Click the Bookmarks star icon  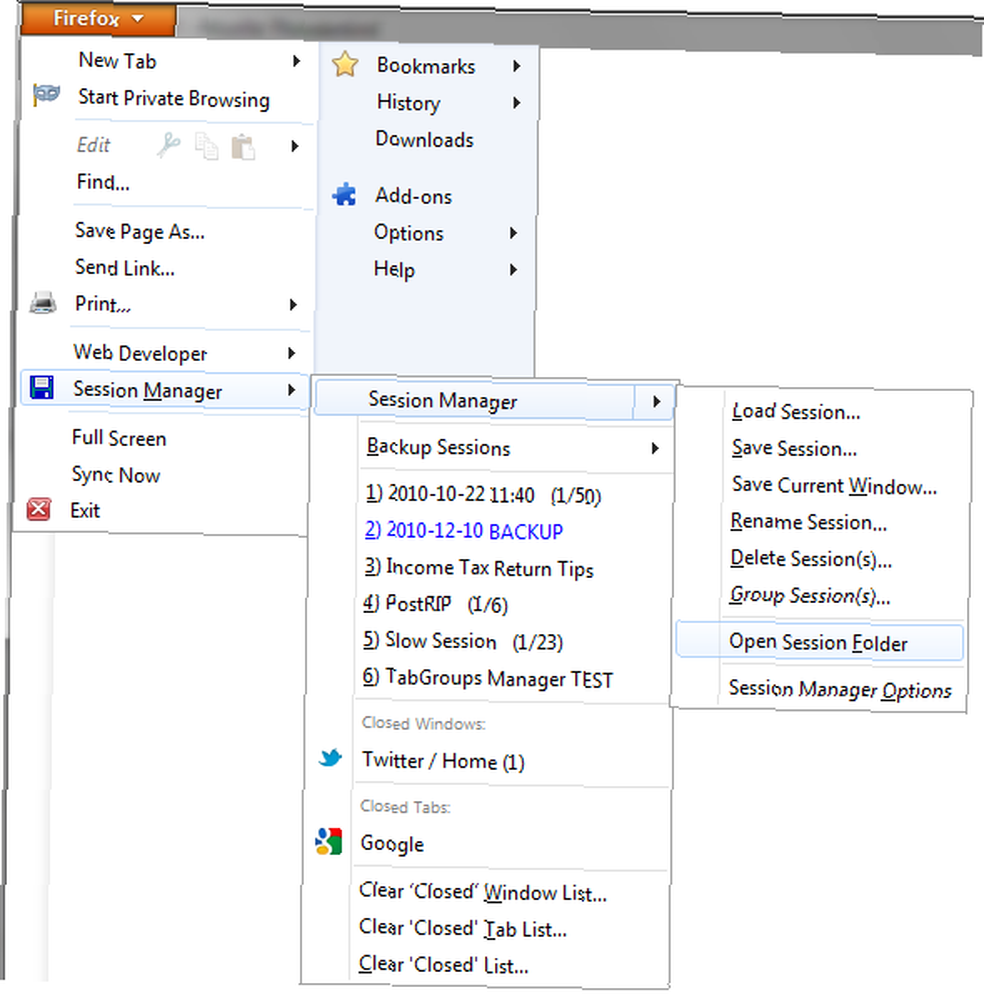[x=345, y=64]
